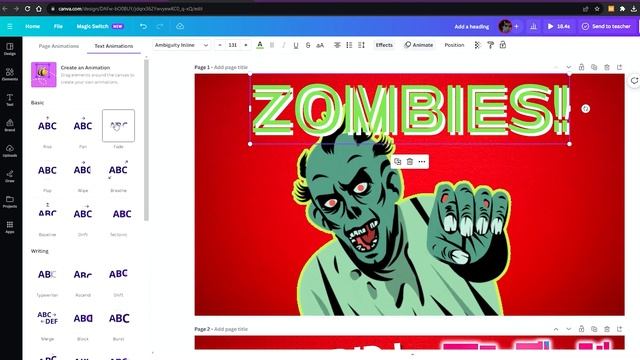640x360 pixels.
Task: Toggle bold formatting
Action: (x=272, y=45)
